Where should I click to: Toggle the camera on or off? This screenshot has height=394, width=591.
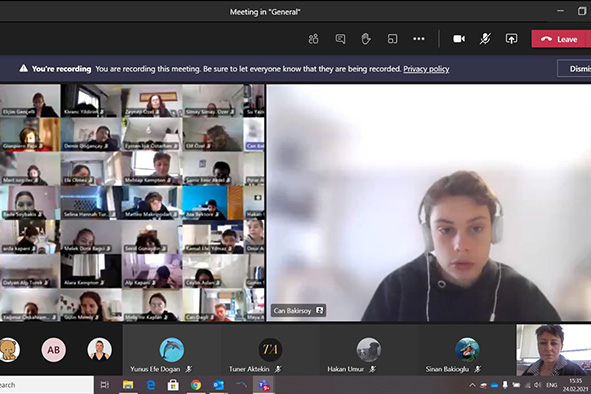click(x=459, y=39)
